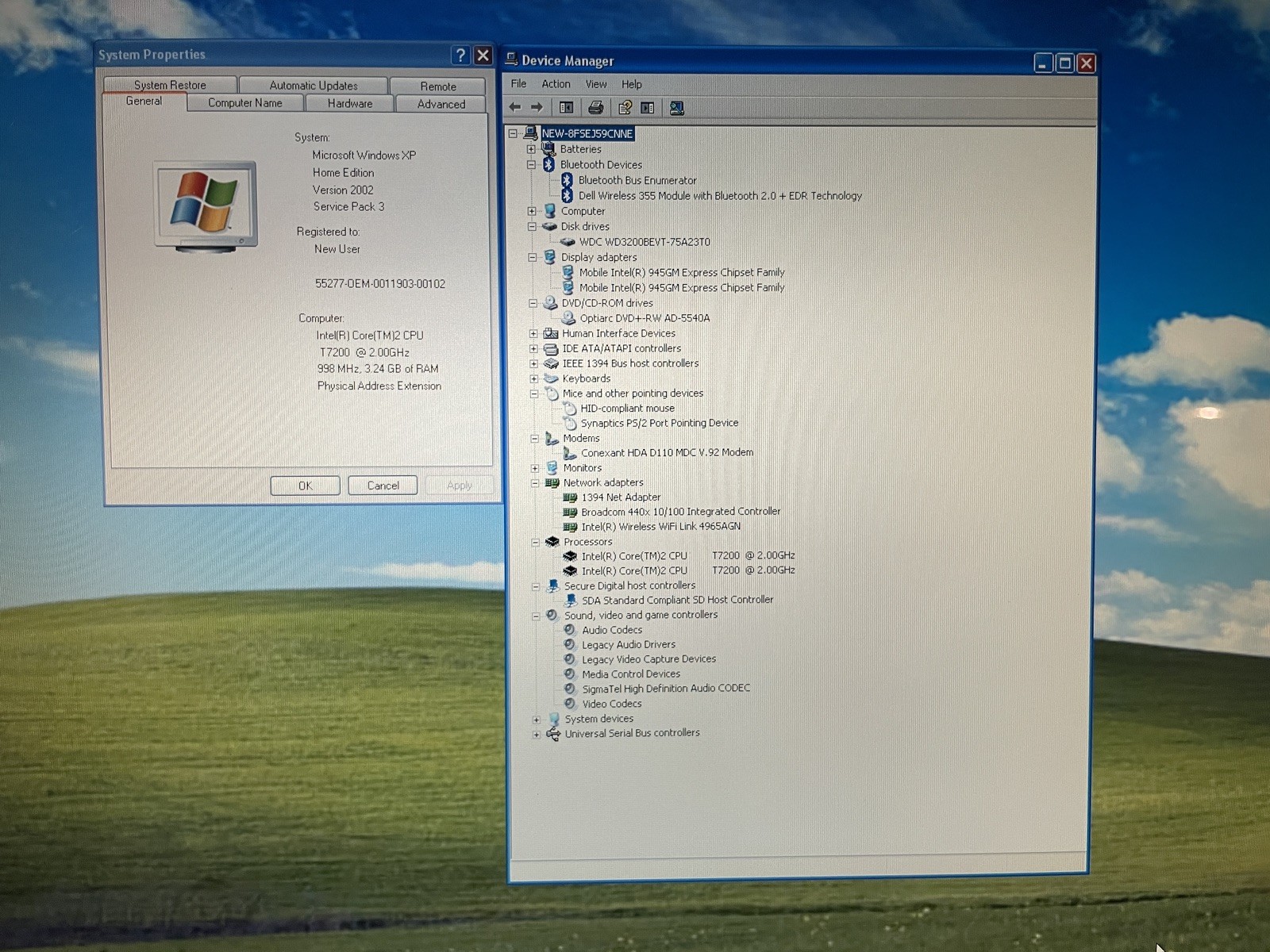Image resolution: width=1270 pixels, height=952 pixels.
Task: Click Cancel in System Properties
Action: pyautogui.click(x=383, y=486)
